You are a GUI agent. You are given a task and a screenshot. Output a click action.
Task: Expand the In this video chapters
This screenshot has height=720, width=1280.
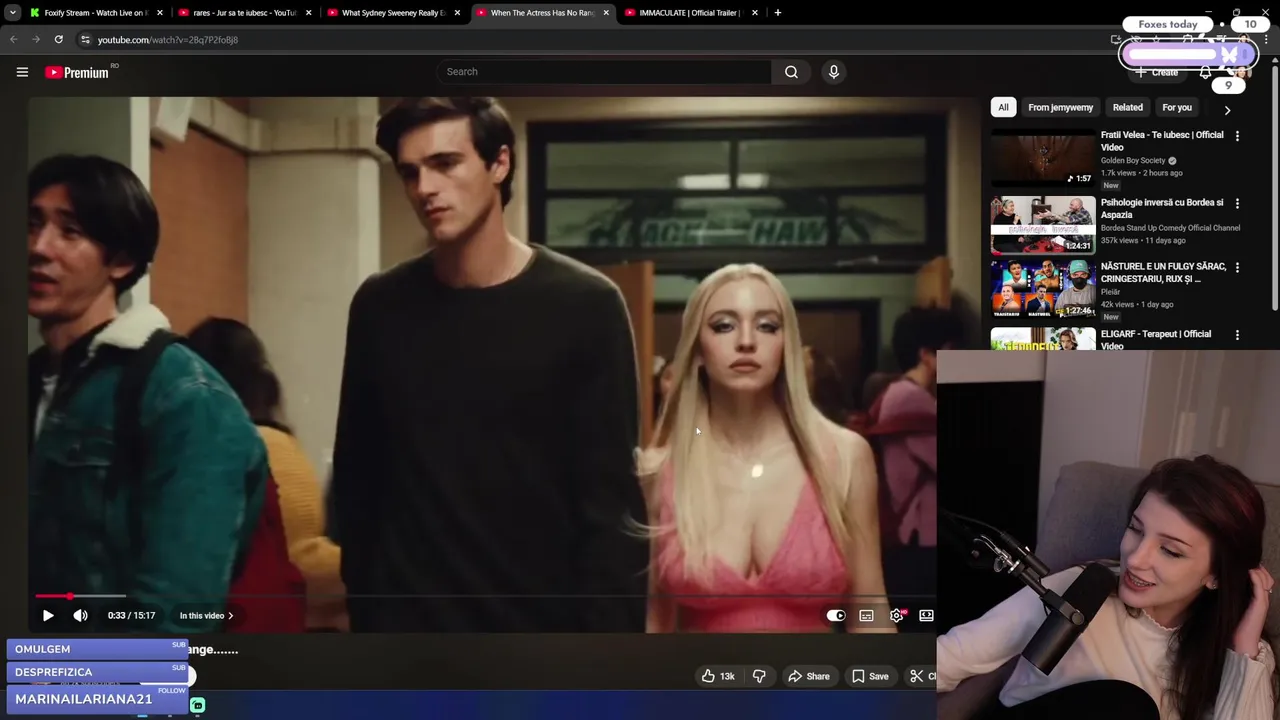[x=206, y=616]
